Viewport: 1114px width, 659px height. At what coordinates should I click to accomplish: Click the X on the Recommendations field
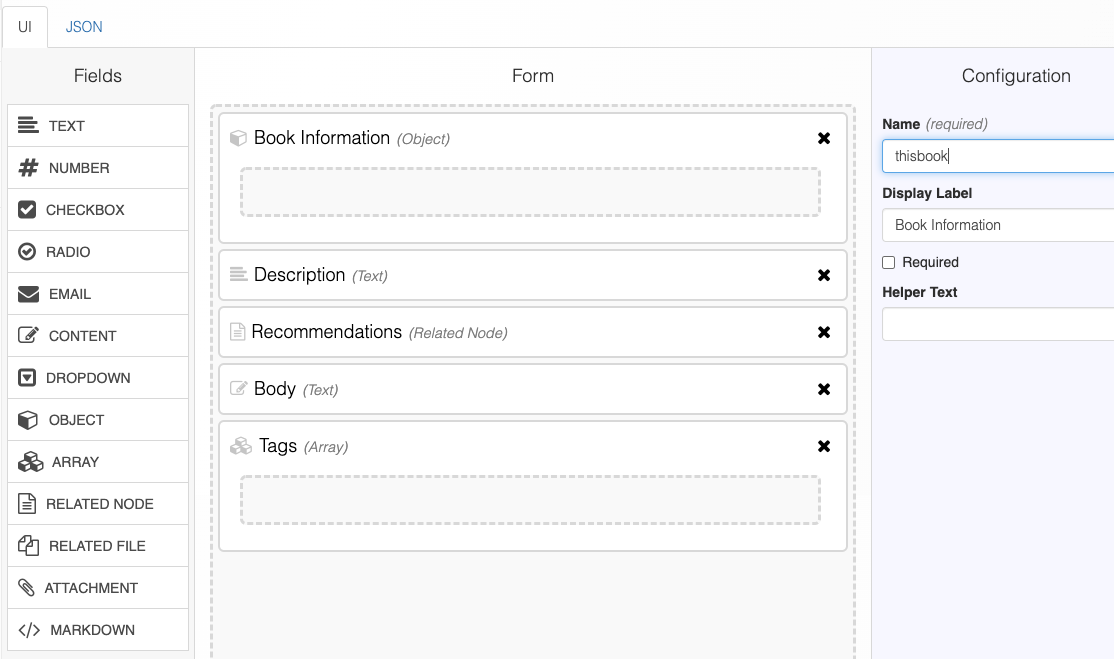tap(824, 332)
